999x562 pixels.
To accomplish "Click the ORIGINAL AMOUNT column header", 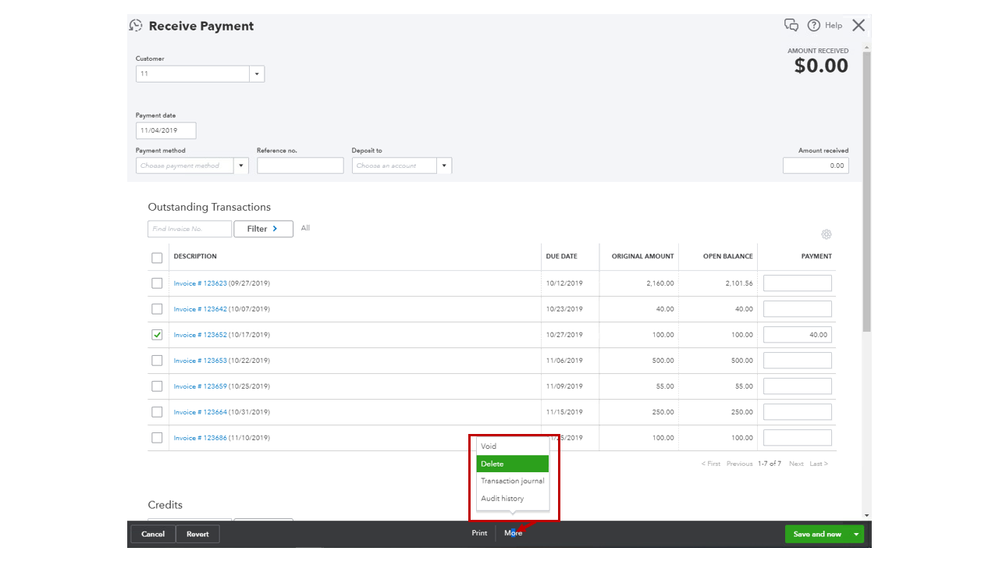I will click(642, 256).
